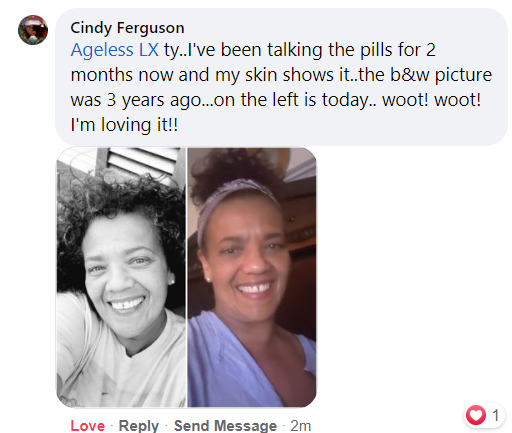Visit the Cindy Ferguson name link

coord(127,28)
